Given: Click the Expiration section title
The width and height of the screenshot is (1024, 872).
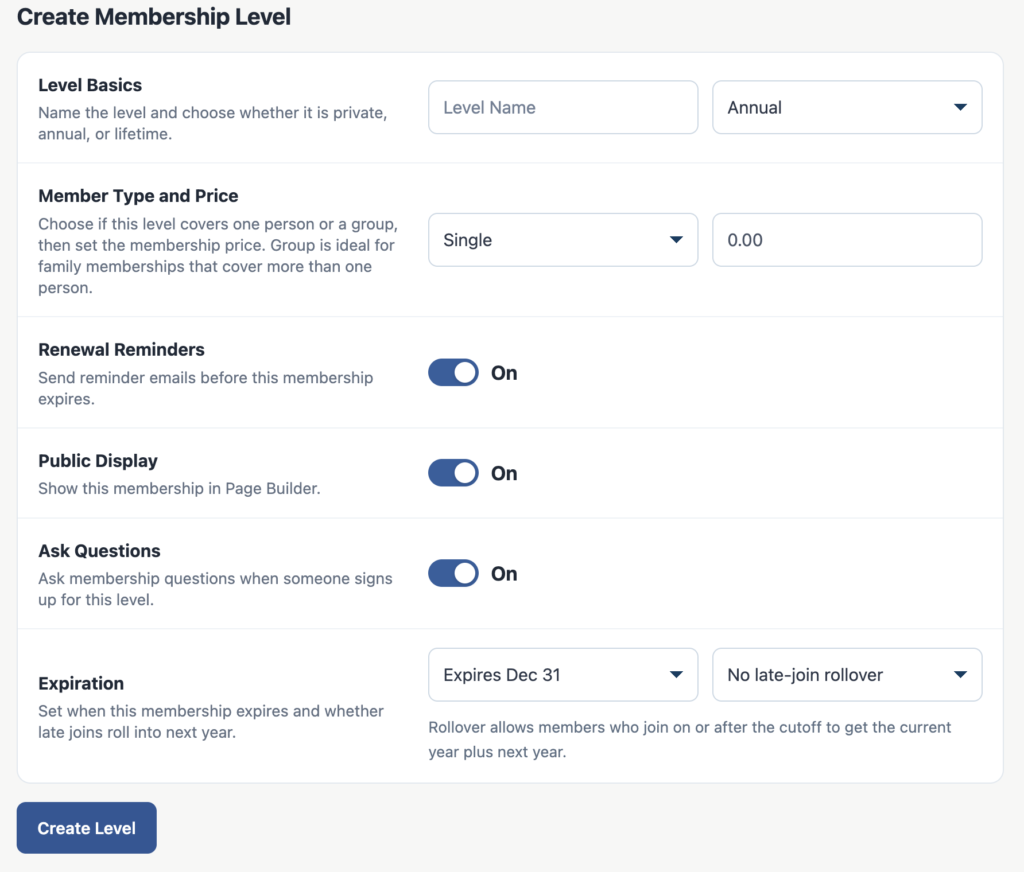Looking at the screenshot, I should pyautogui.click(x=81, y=683).
